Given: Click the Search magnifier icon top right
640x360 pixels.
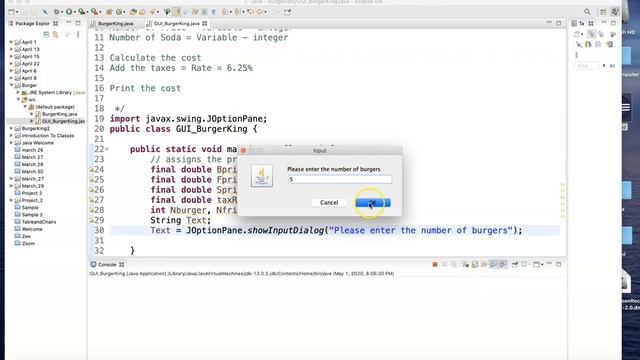Looking at the screenshot, I should 587,12.
